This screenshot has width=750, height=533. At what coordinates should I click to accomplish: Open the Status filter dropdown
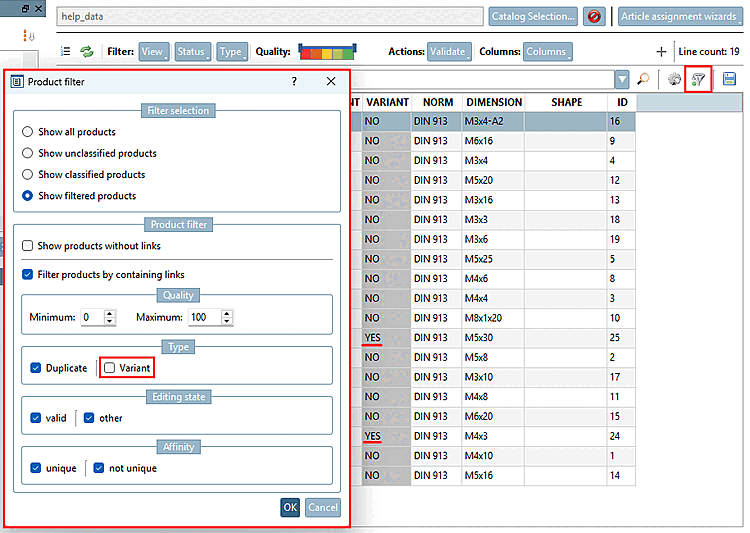pyautogui.click(x=193, y=51)
